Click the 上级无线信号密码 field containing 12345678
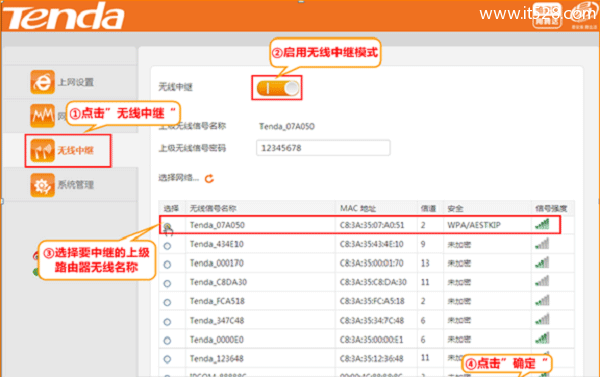Viewport: 600px width, 377px height. pyautogui.click(x=323, y=148)
